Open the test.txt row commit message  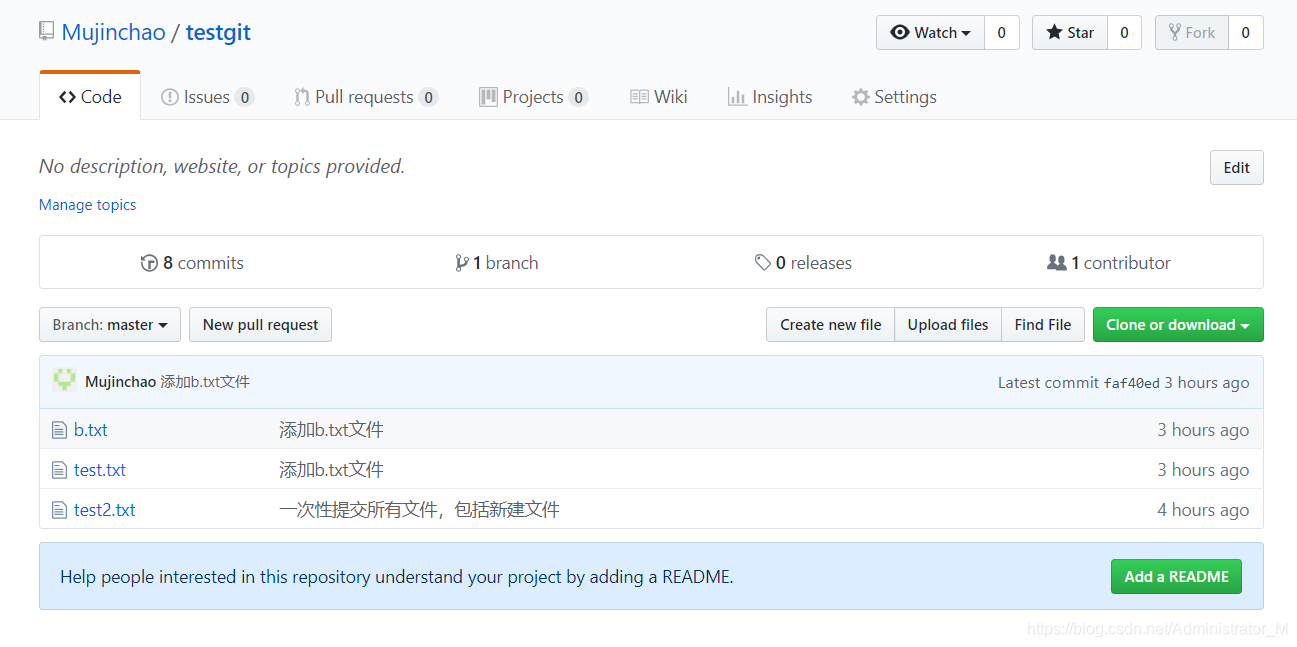[331, 470]
